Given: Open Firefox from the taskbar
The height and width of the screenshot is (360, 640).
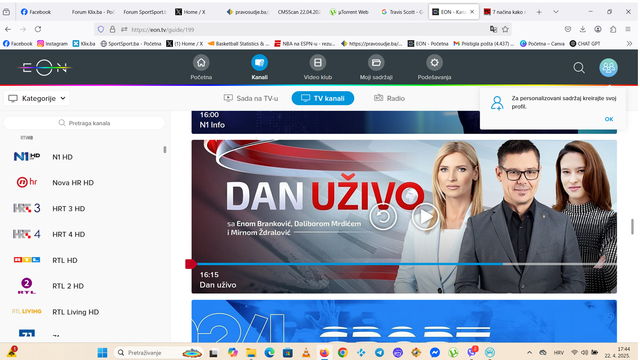Looking at the screenshot, I should pyautogui.click(x=324, y=352).
